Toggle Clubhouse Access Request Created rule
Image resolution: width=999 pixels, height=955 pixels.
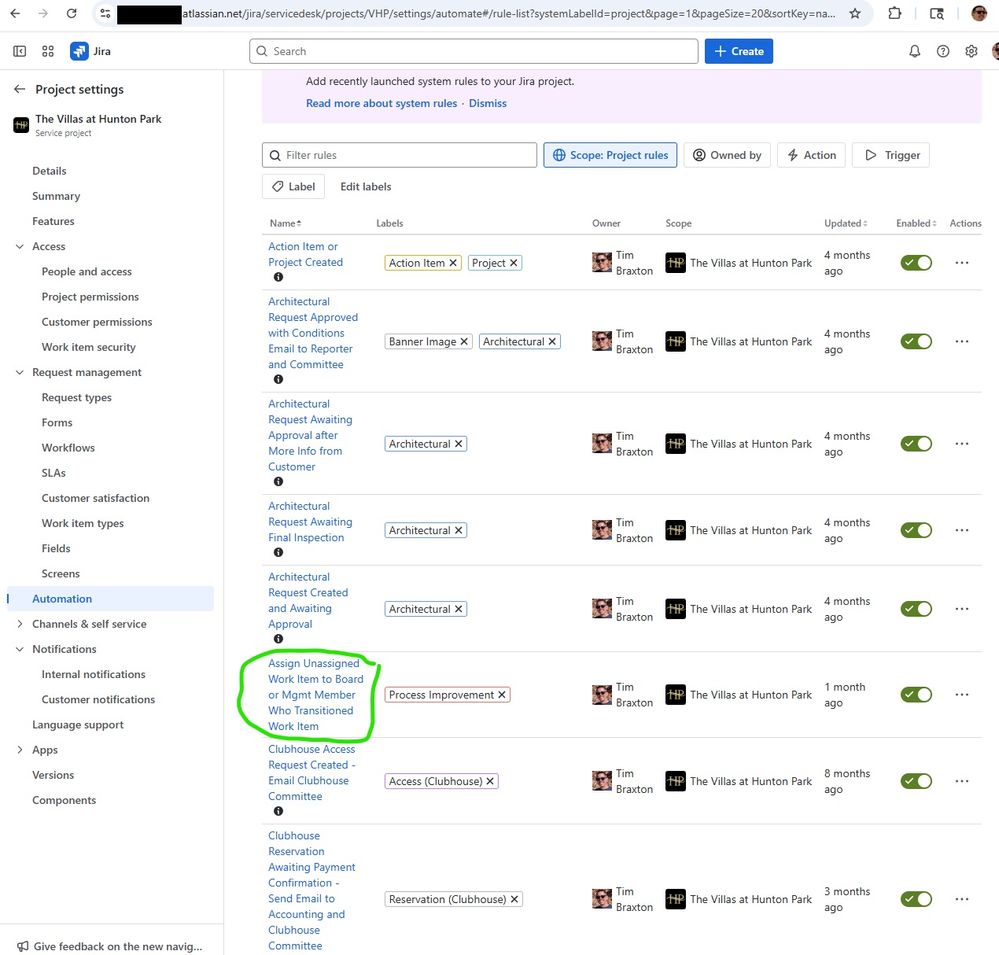(x=916, y=781)
